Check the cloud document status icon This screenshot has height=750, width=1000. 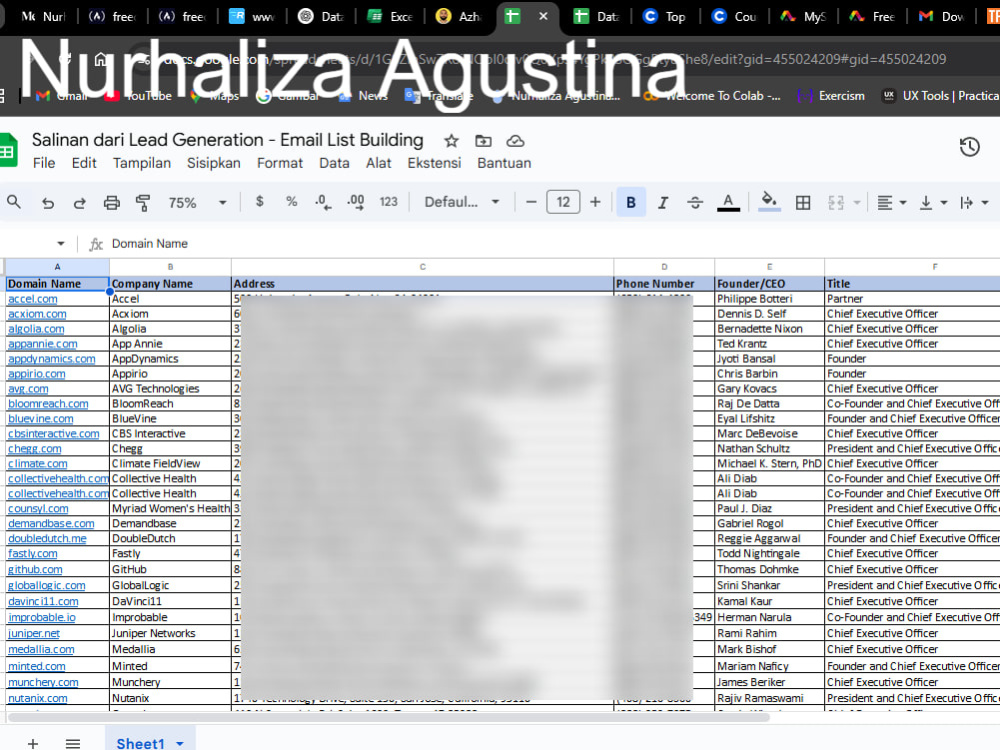[x=515, y=141]
